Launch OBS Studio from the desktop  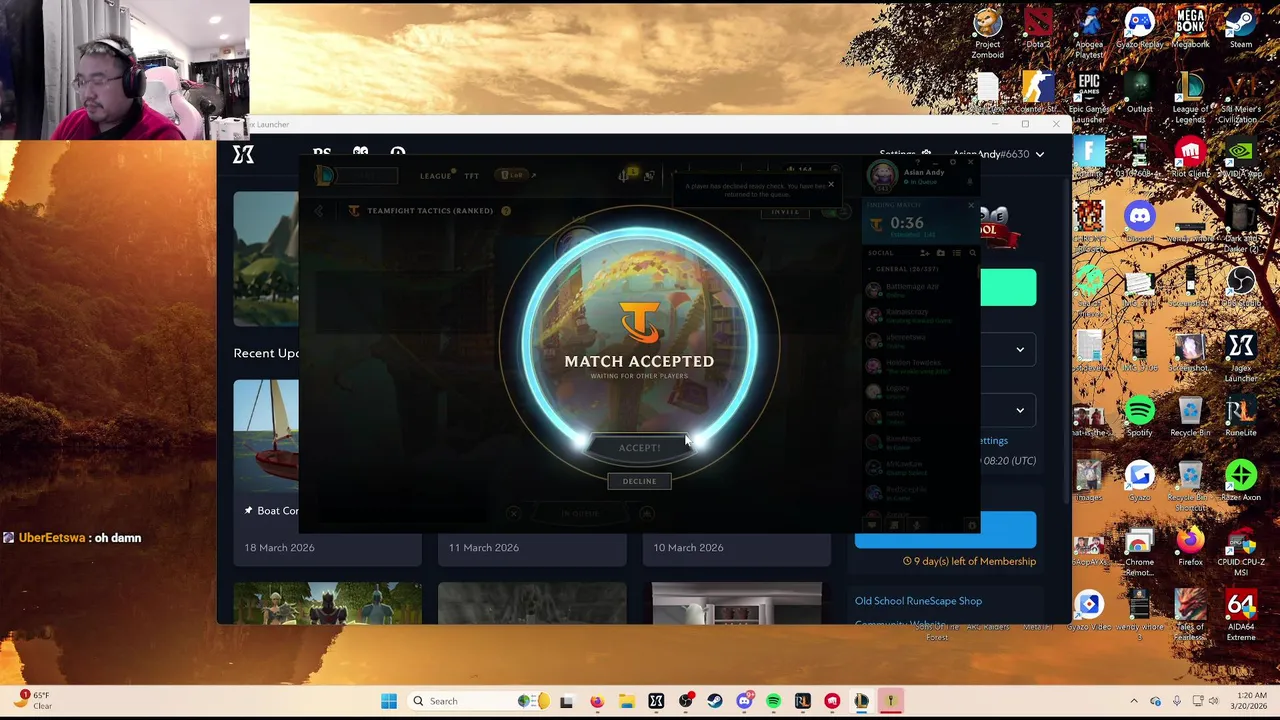click(1241, 287)
